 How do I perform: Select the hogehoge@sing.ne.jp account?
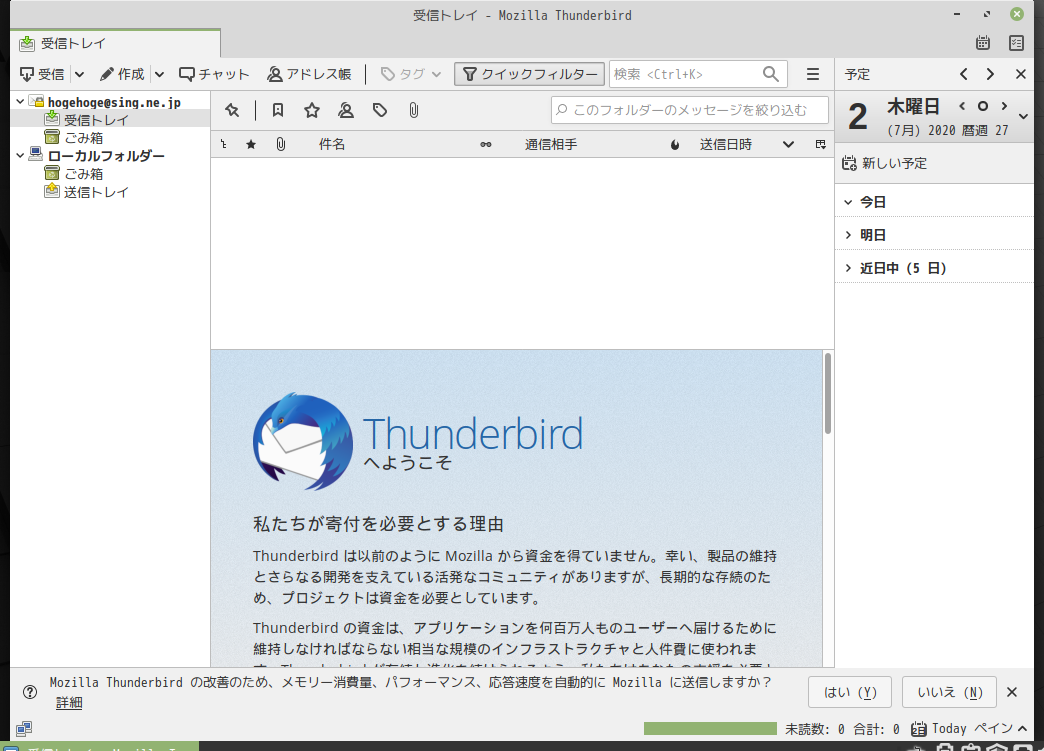pos(114,102)
